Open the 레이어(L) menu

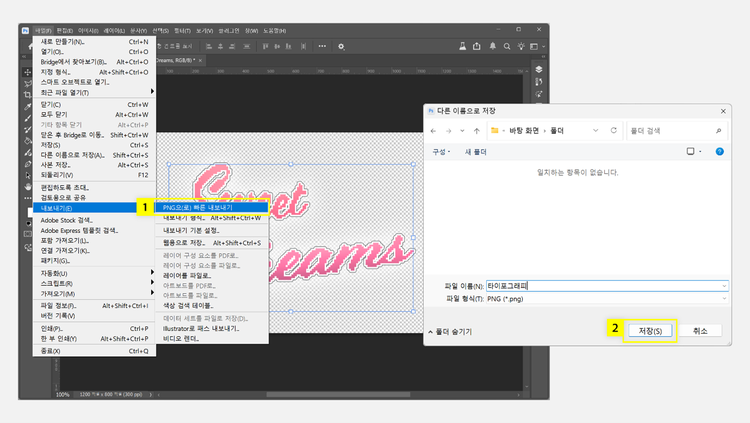click(114, 31)
